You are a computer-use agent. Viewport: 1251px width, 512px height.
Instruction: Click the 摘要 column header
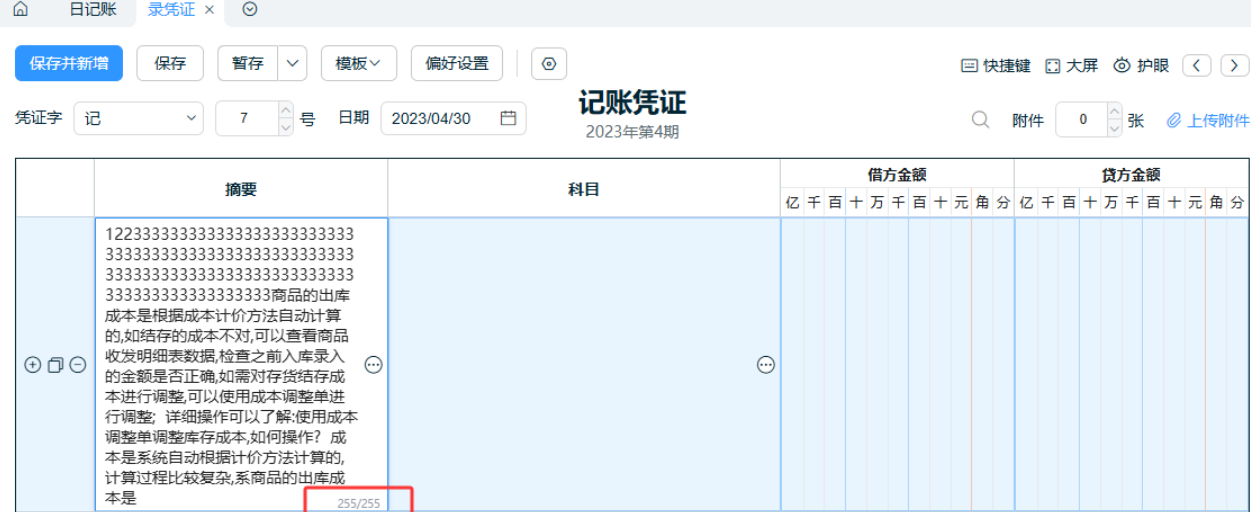(x=241, y=188)
